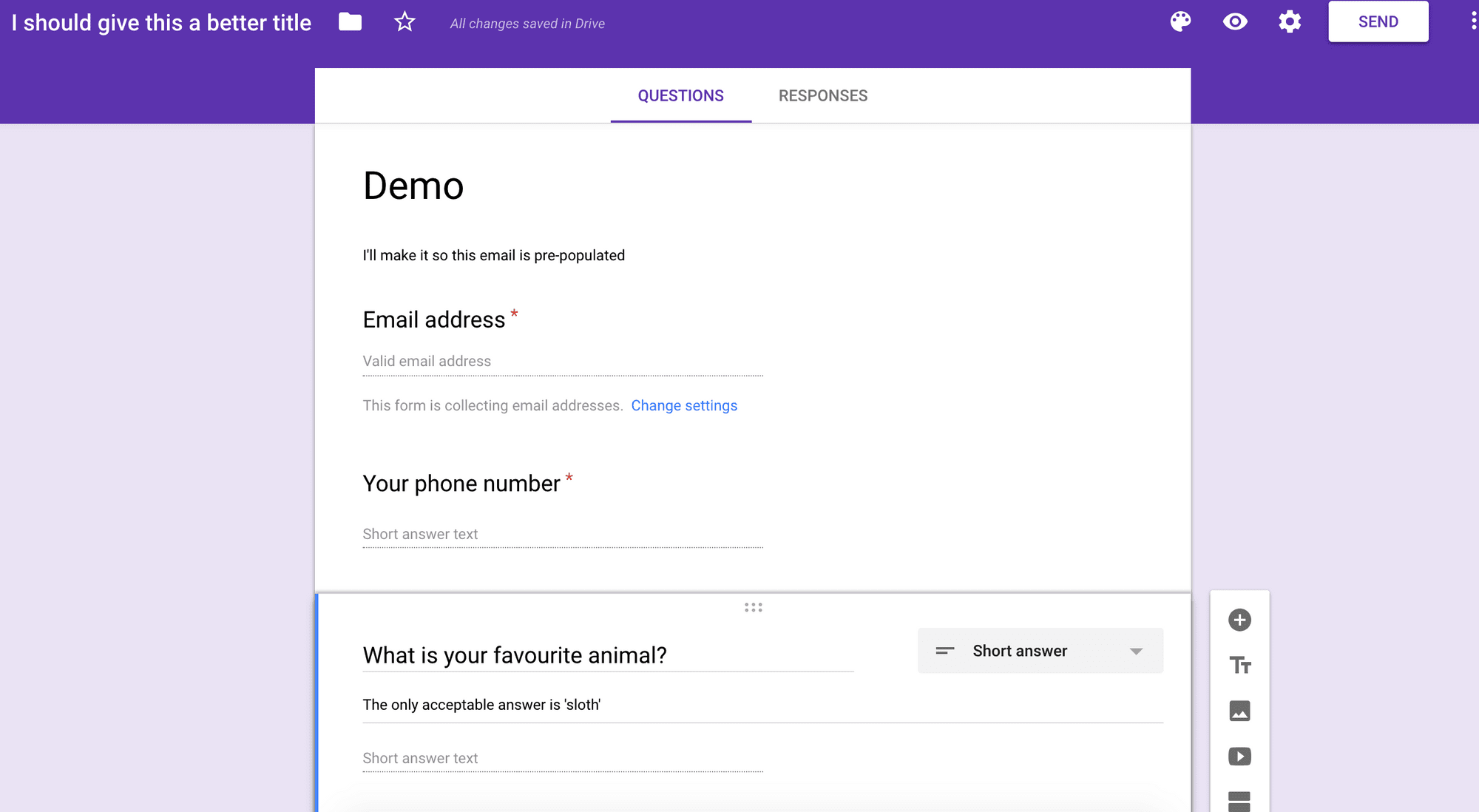
Task: Star this form
Action: (405, 22)
